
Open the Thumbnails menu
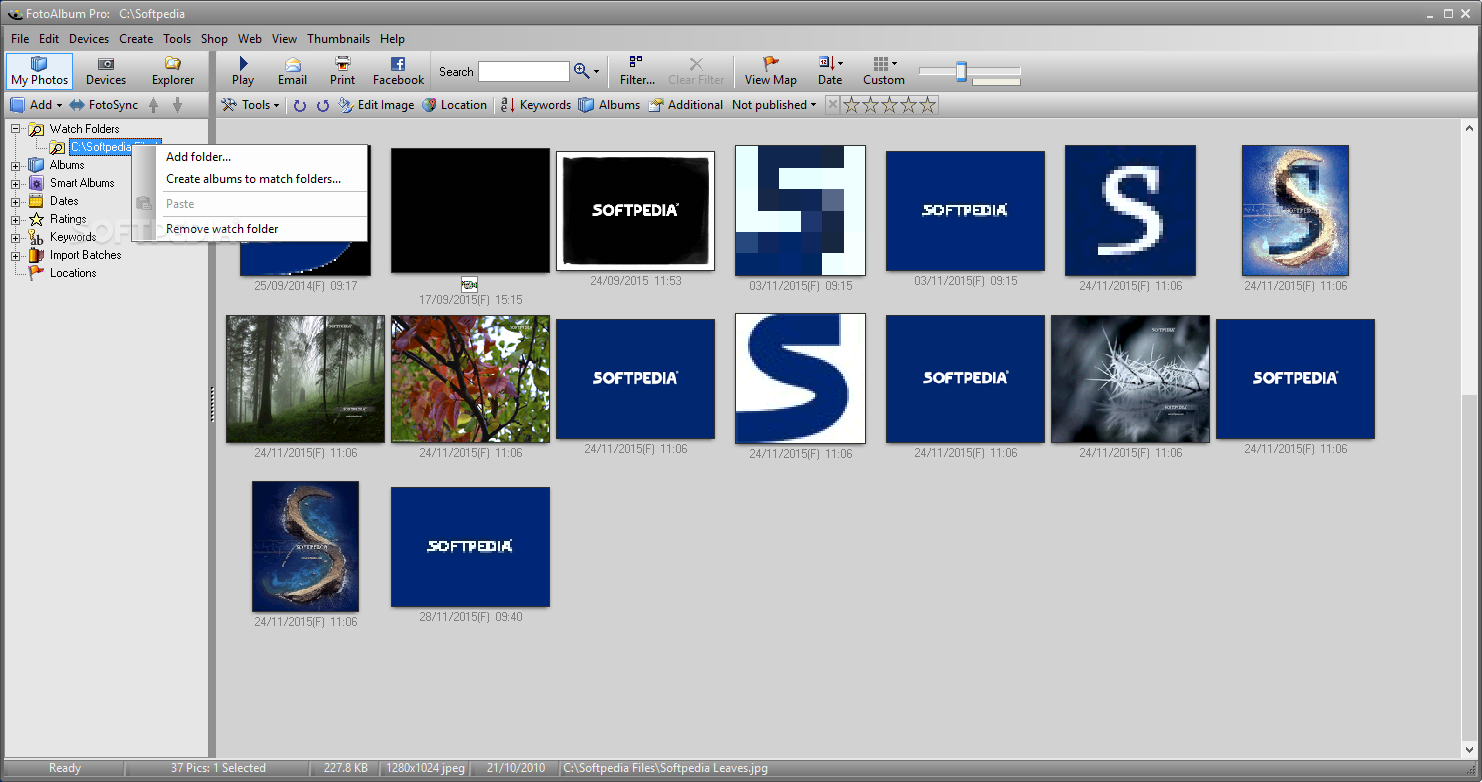(338, 39)
